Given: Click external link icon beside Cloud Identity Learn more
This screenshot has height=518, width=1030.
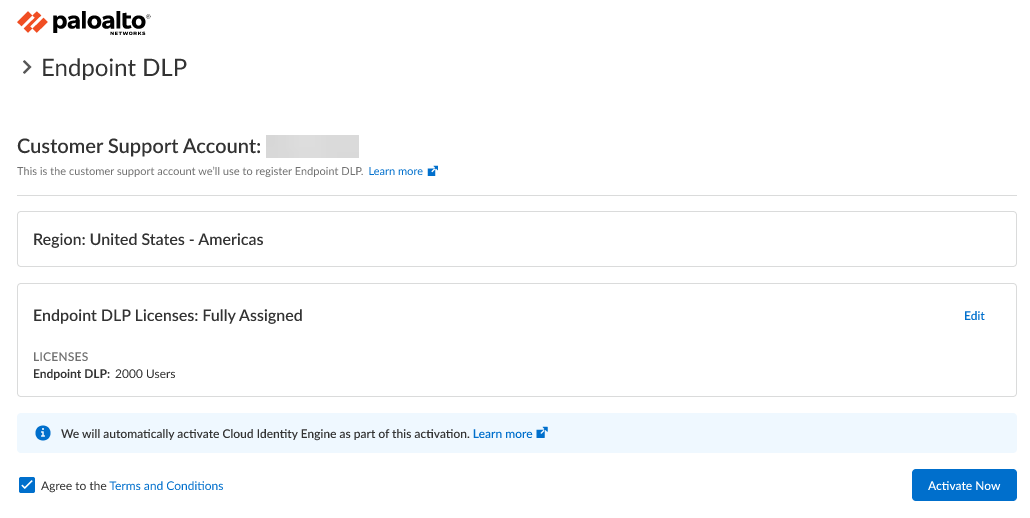Looking at the screenshot, I should [x=542, y=433].
